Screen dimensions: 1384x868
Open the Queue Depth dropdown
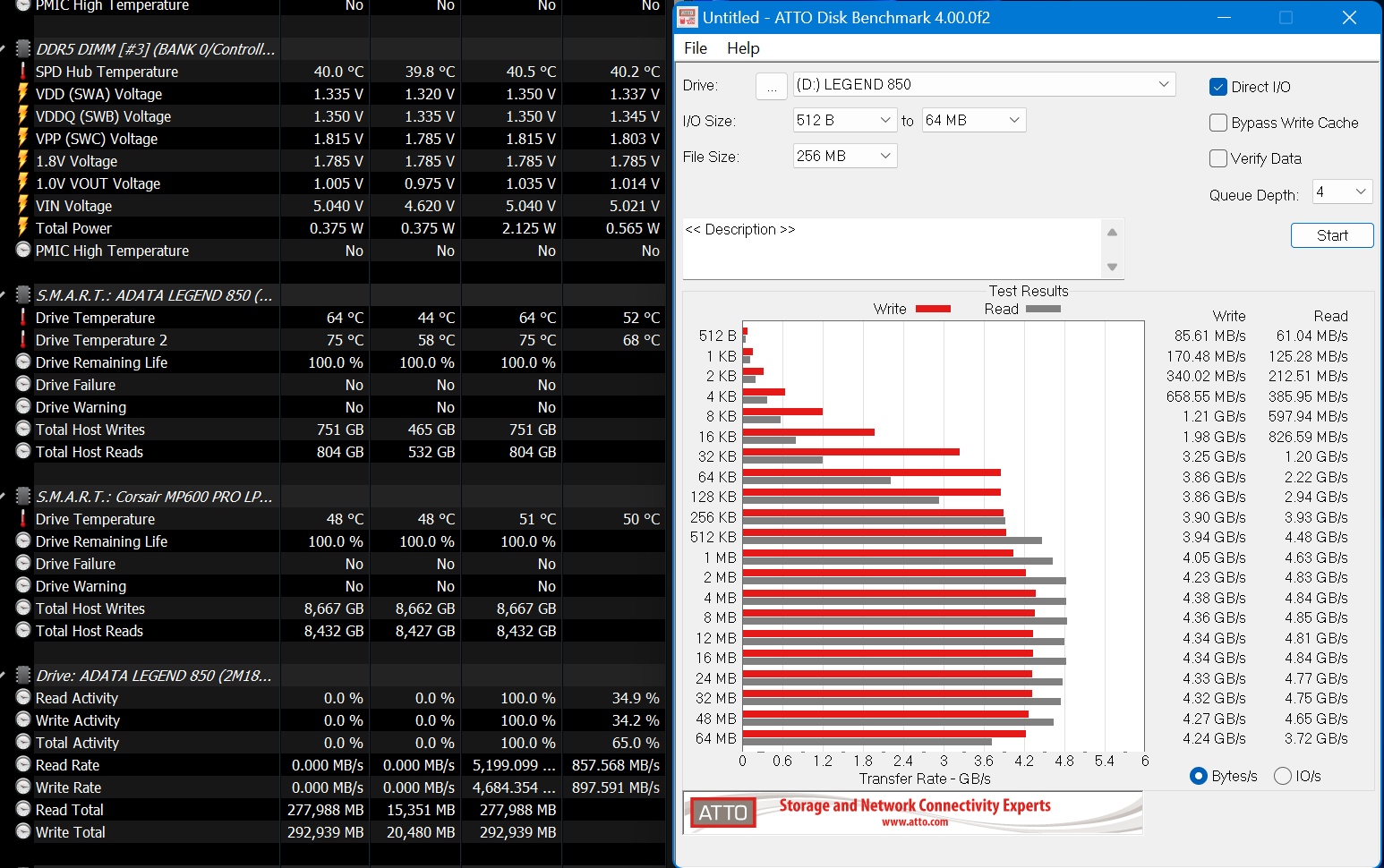pyautogui.click(x=1342, y=191)
